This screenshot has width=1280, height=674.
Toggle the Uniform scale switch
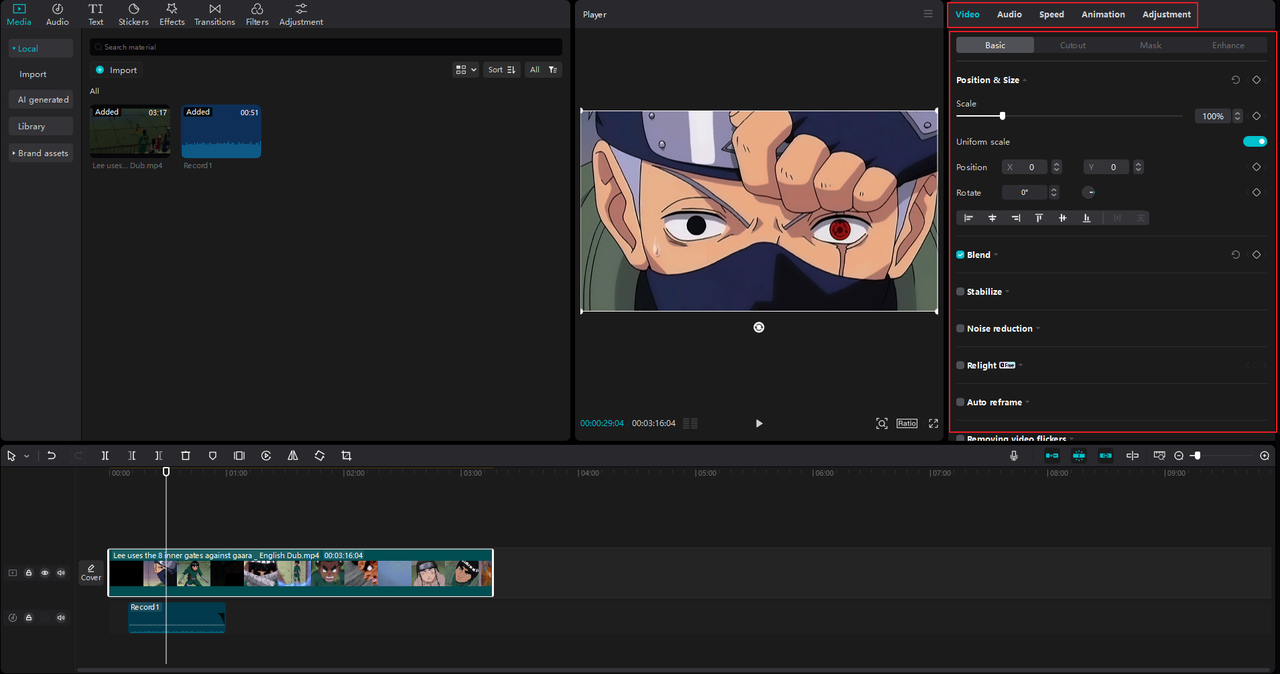click(1255, 142)
